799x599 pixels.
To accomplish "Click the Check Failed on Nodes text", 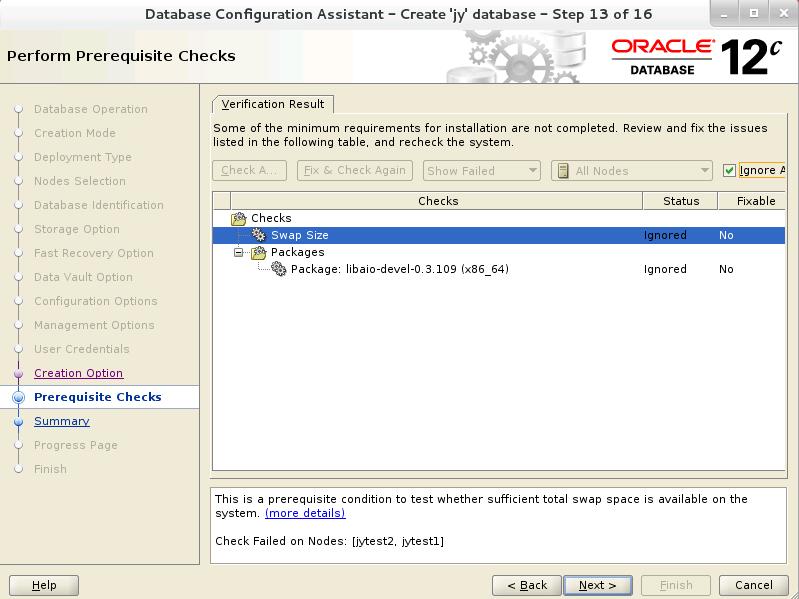I will tap(329, 541).
